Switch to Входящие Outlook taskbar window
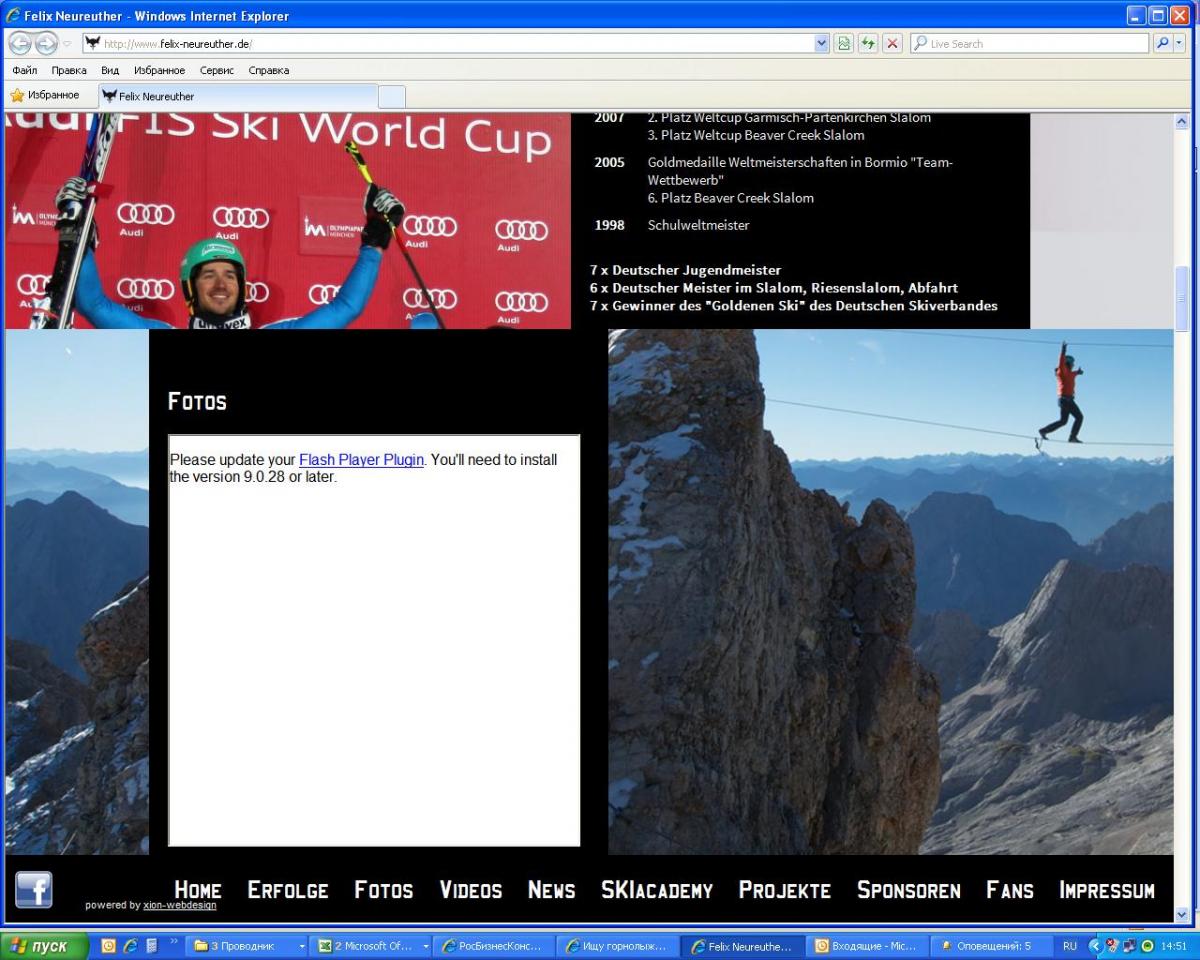Image resolution: width=1200 pixels, height=960 pixels. 867,945
